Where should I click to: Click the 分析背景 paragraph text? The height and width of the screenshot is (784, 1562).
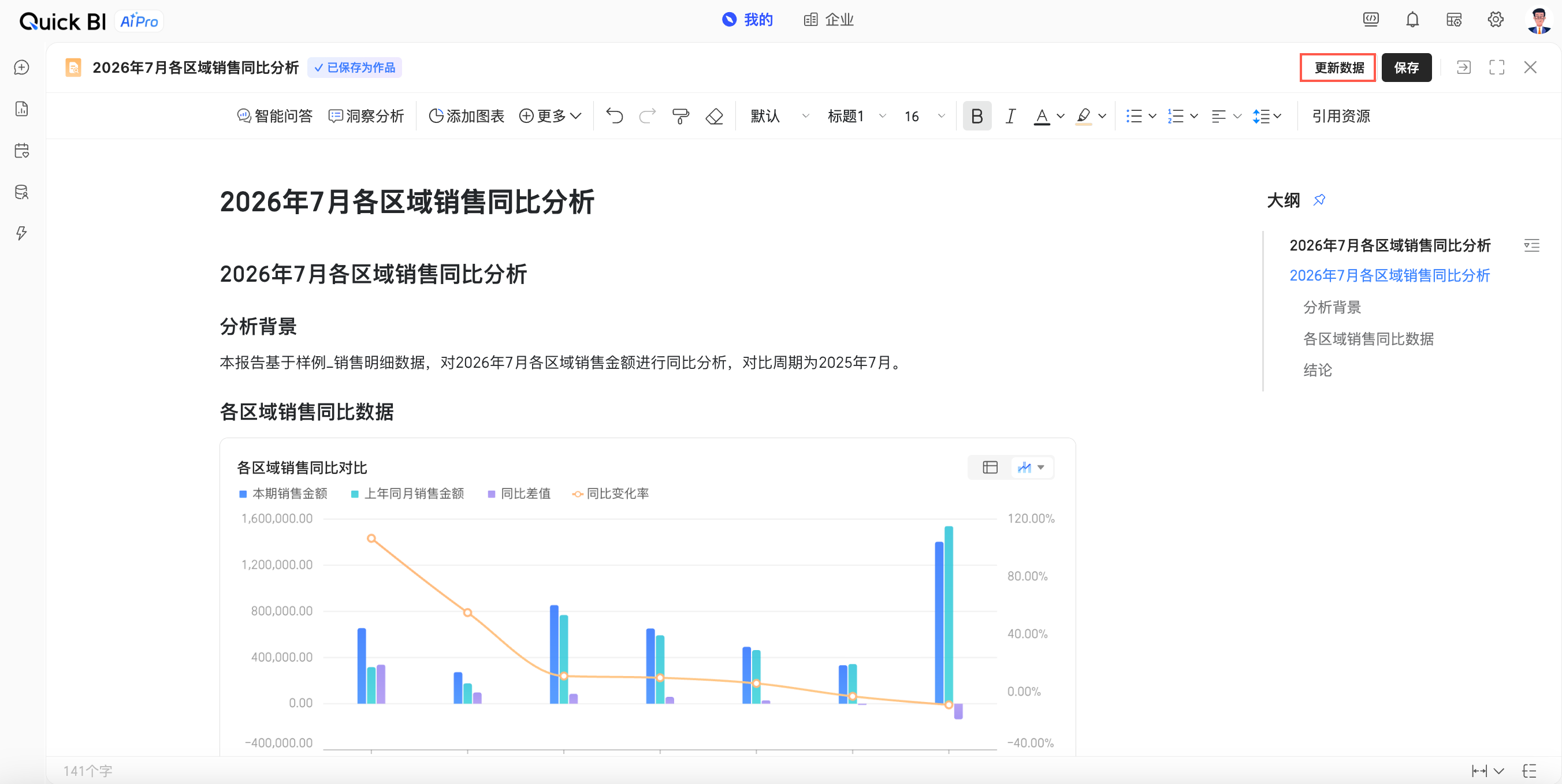[x=561, y=363]
